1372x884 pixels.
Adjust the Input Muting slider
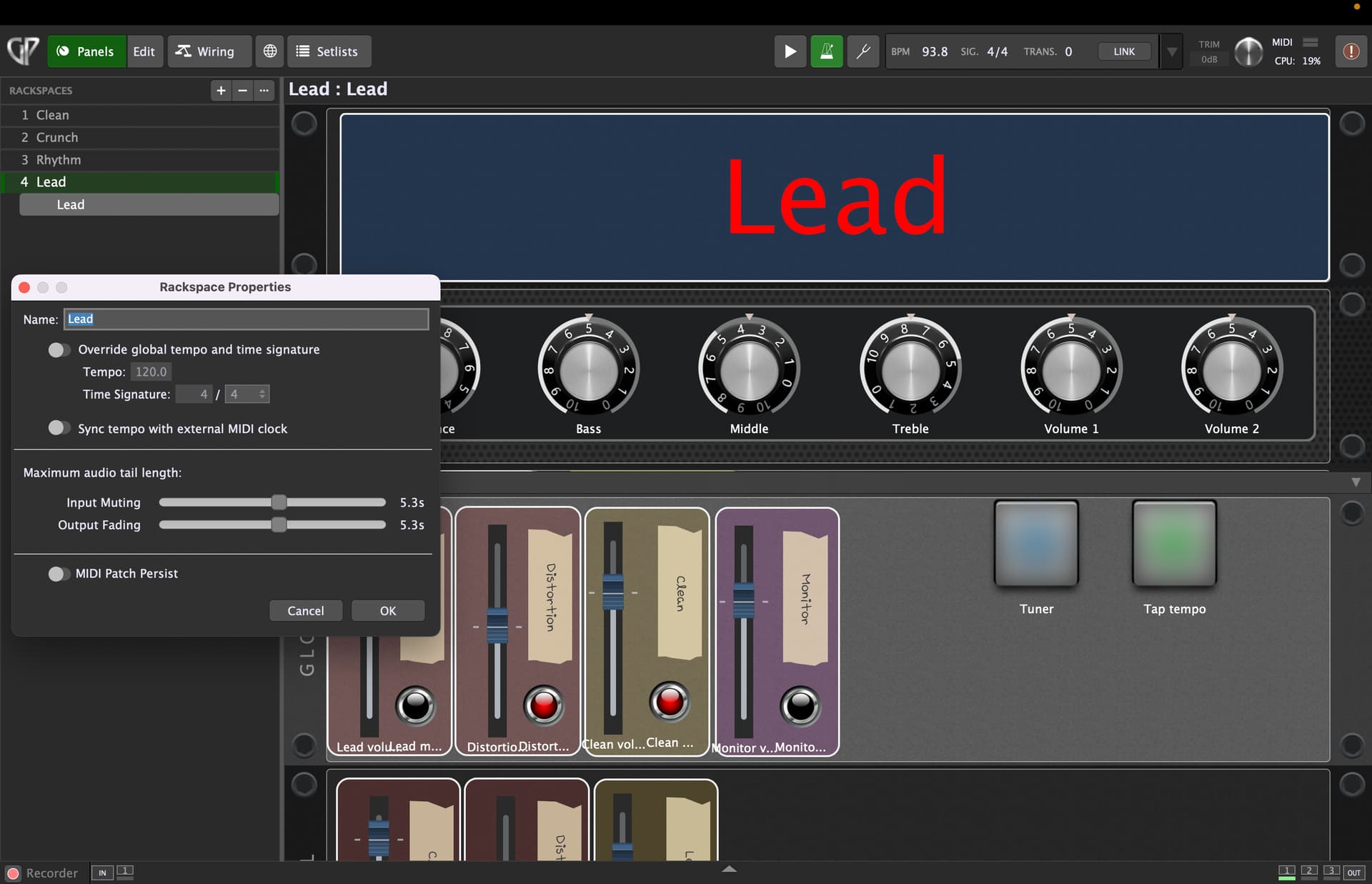279,502
